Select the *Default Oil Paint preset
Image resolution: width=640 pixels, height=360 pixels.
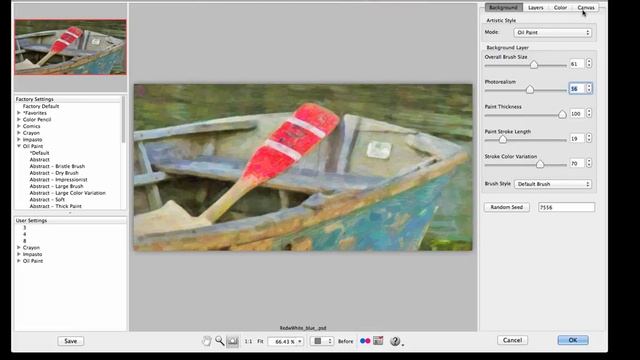click(39, 153)
